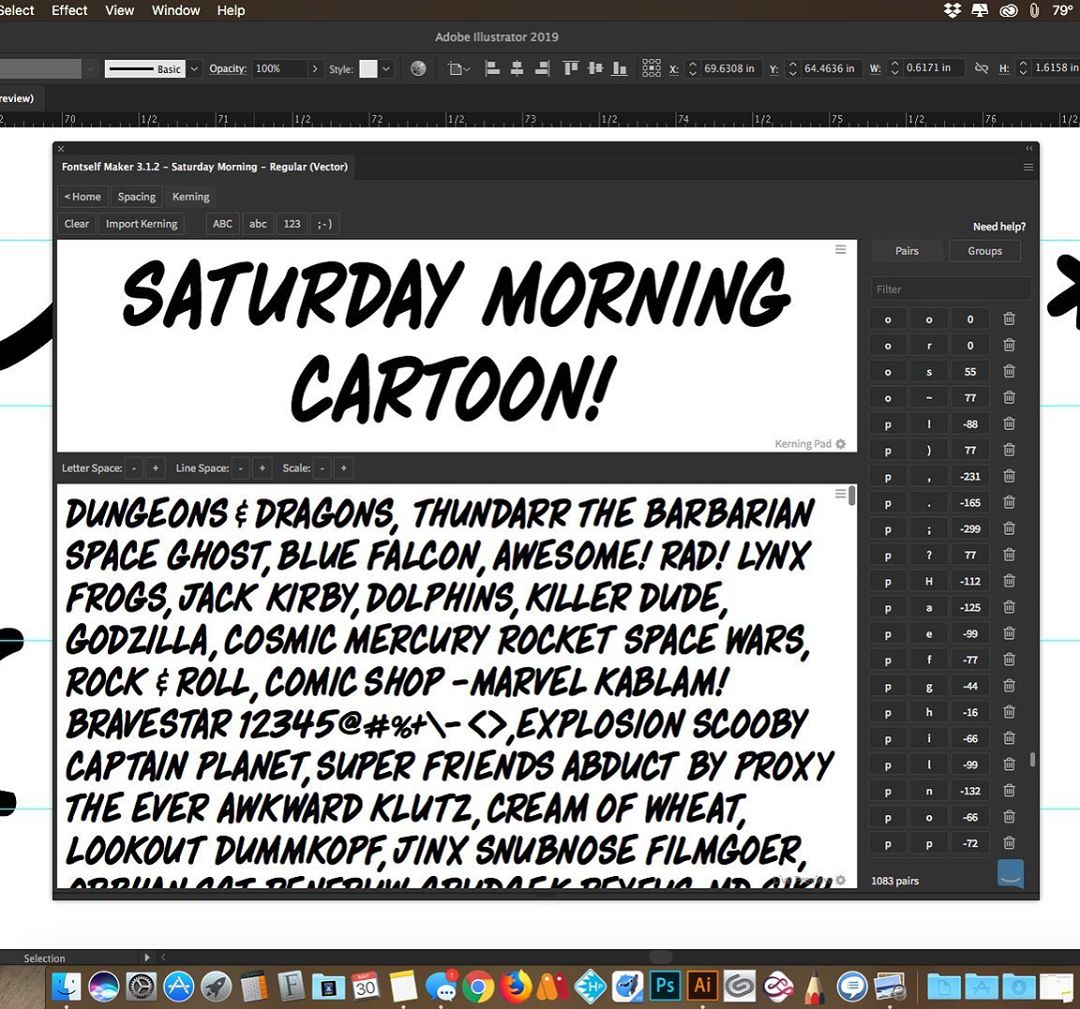Viewport: 1080px width, 1009px height.
Task: Click the Fontself smiley feedback icon
Action: 1010,874
